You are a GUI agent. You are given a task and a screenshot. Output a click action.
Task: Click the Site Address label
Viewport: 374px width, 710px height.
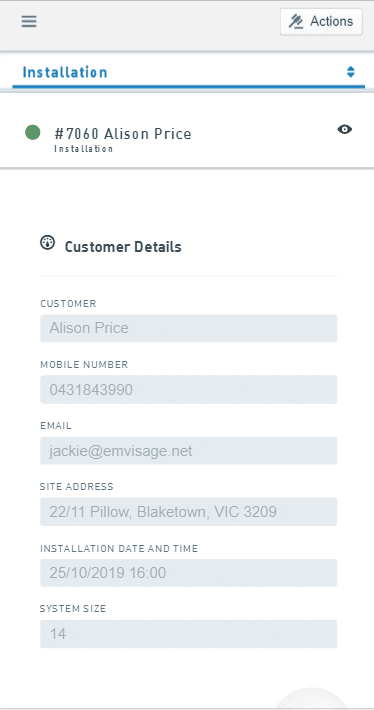tap(77, 487)
